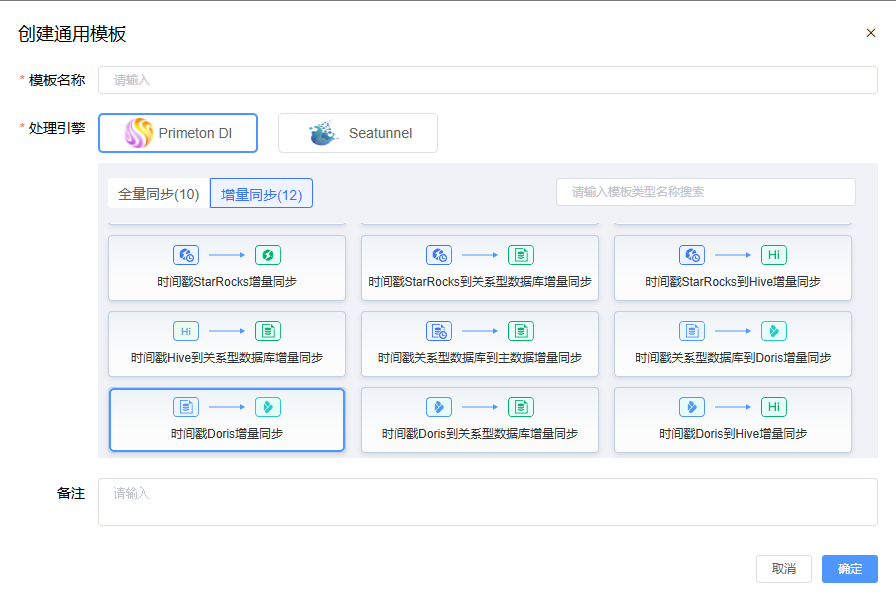The height and width of the screenshot is (613, 896).
Task: Click Doris target icon in 时间戳关系型数据库到Doris增量同步 card
Action: (773, 330)
